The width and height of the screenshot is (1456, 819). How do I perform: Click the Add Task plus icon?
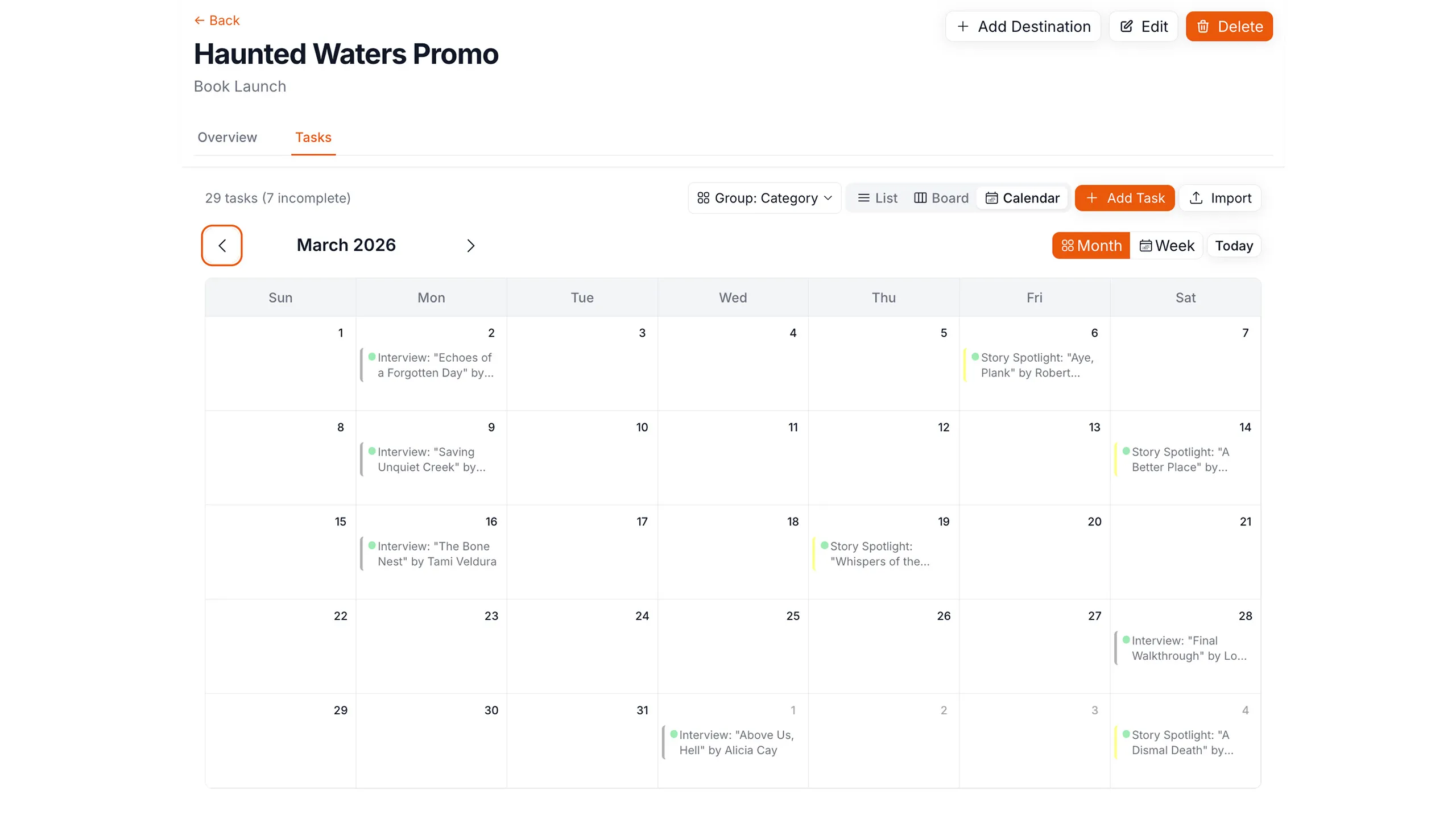coord(1092,198)
